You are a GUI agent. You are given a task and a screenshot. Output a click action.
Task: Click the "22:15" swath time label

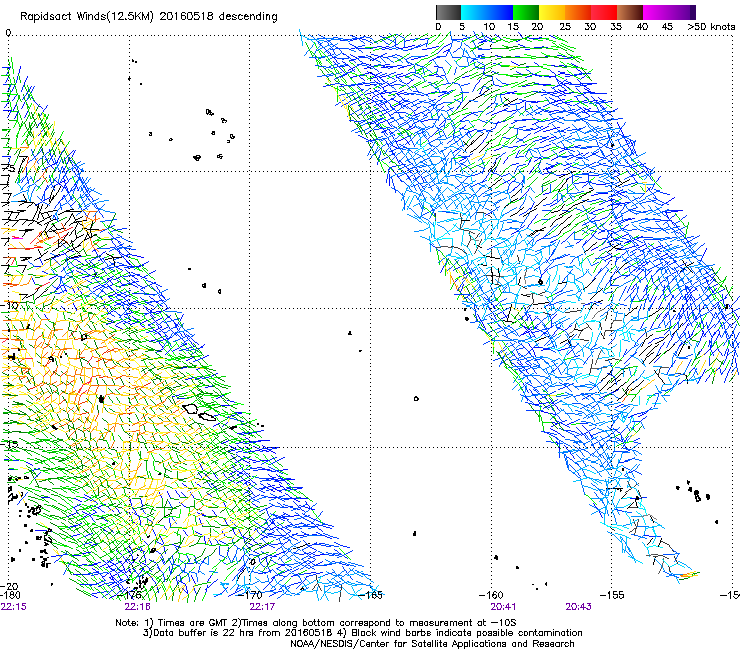coord(14,607)
